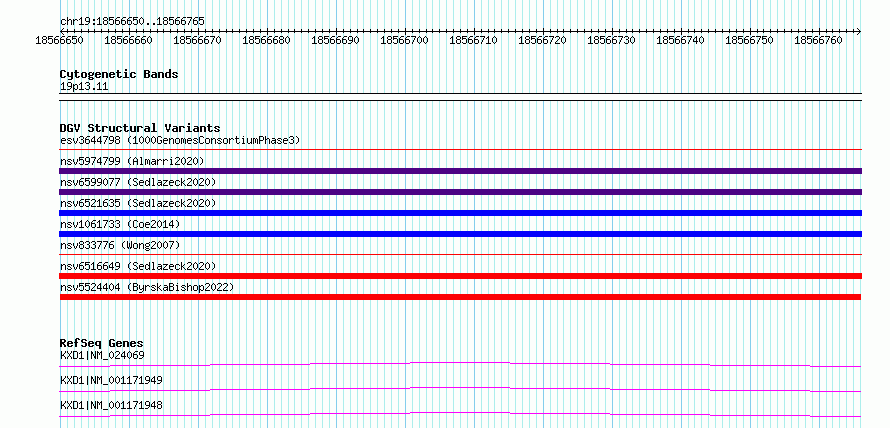
Task: Click thin red line under esv3644798
Action: (460, 150)
